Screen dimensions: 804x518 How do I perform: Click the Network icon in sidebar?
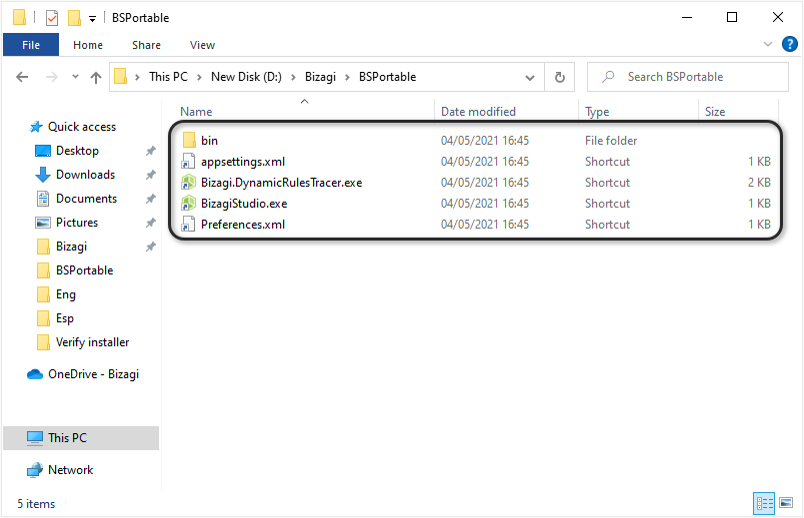tap(35, 470)
